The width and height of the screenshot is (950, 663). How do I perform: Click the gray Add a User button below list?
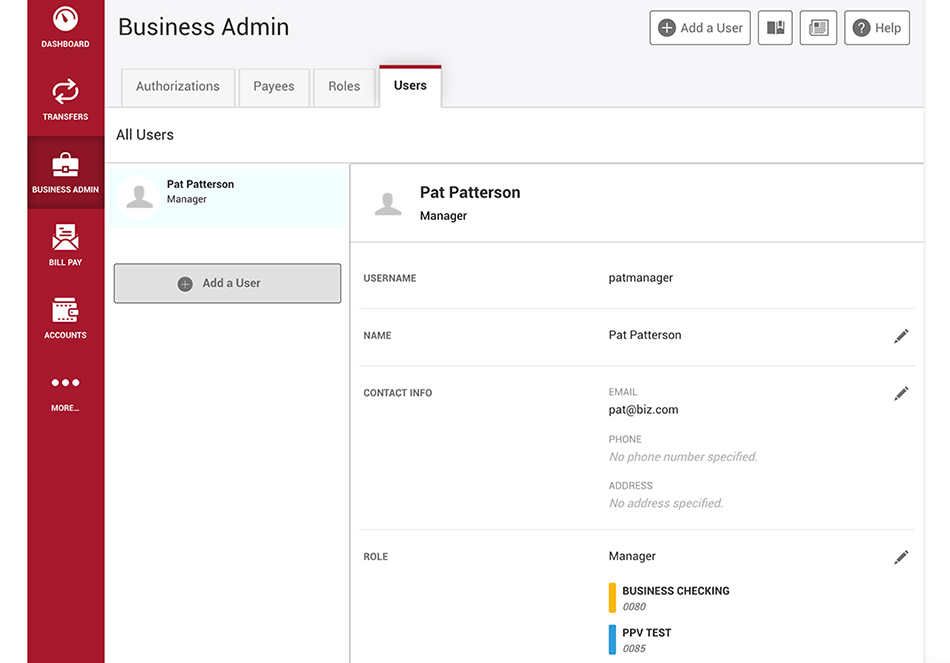(x=227, y=283)
